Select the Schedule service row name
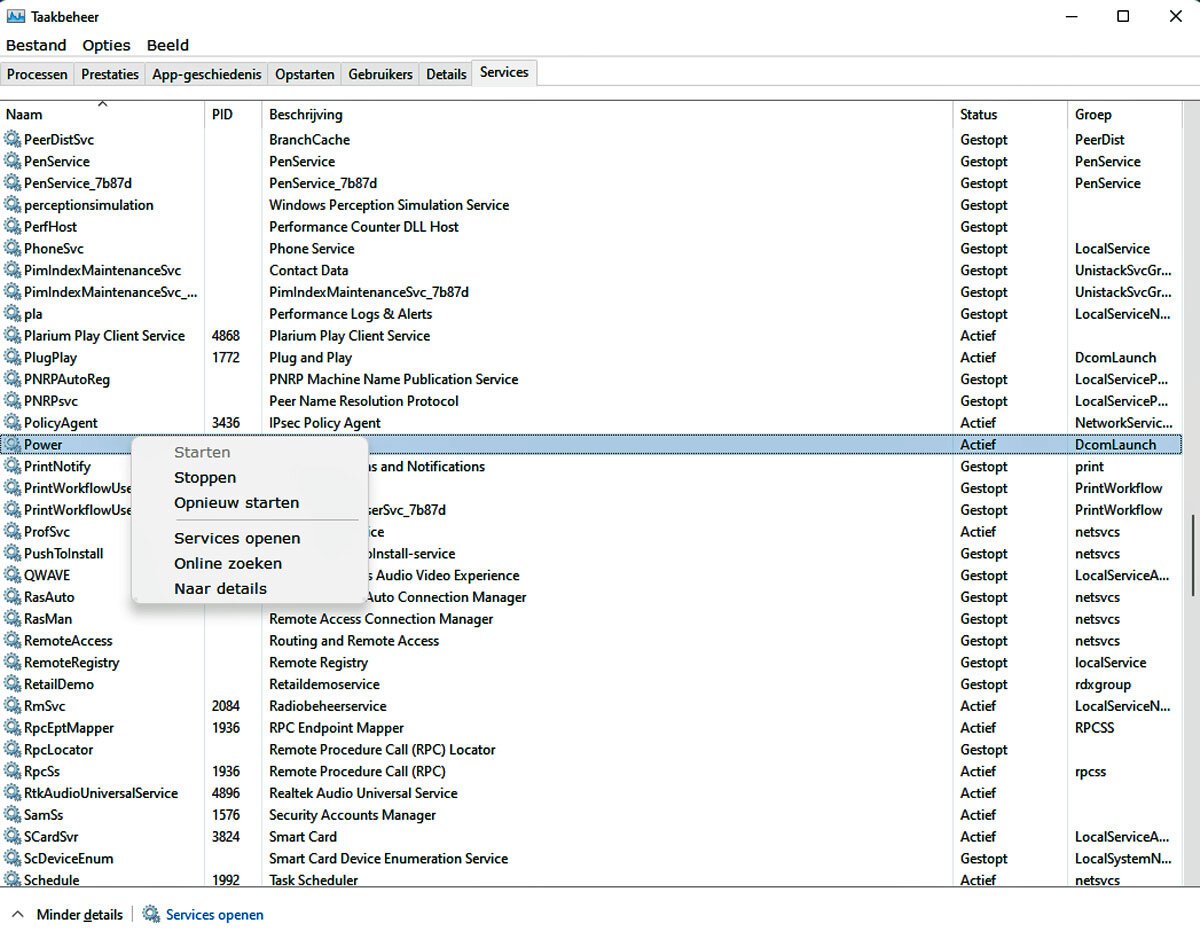Screen dimensions: 1200x939 coord(51,880)
